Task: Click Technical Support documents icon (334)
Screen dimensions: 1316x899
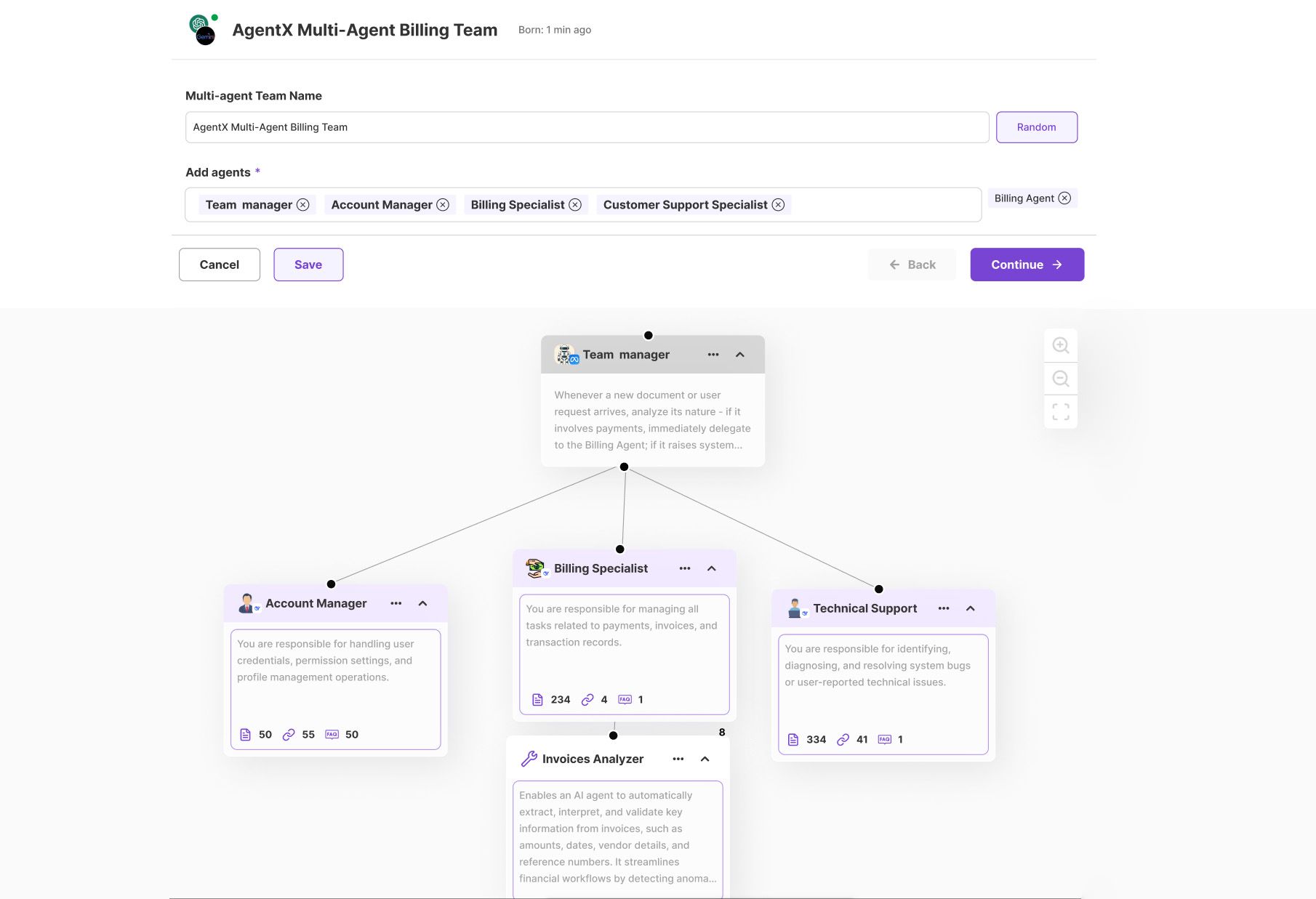Action: [793, 740]
